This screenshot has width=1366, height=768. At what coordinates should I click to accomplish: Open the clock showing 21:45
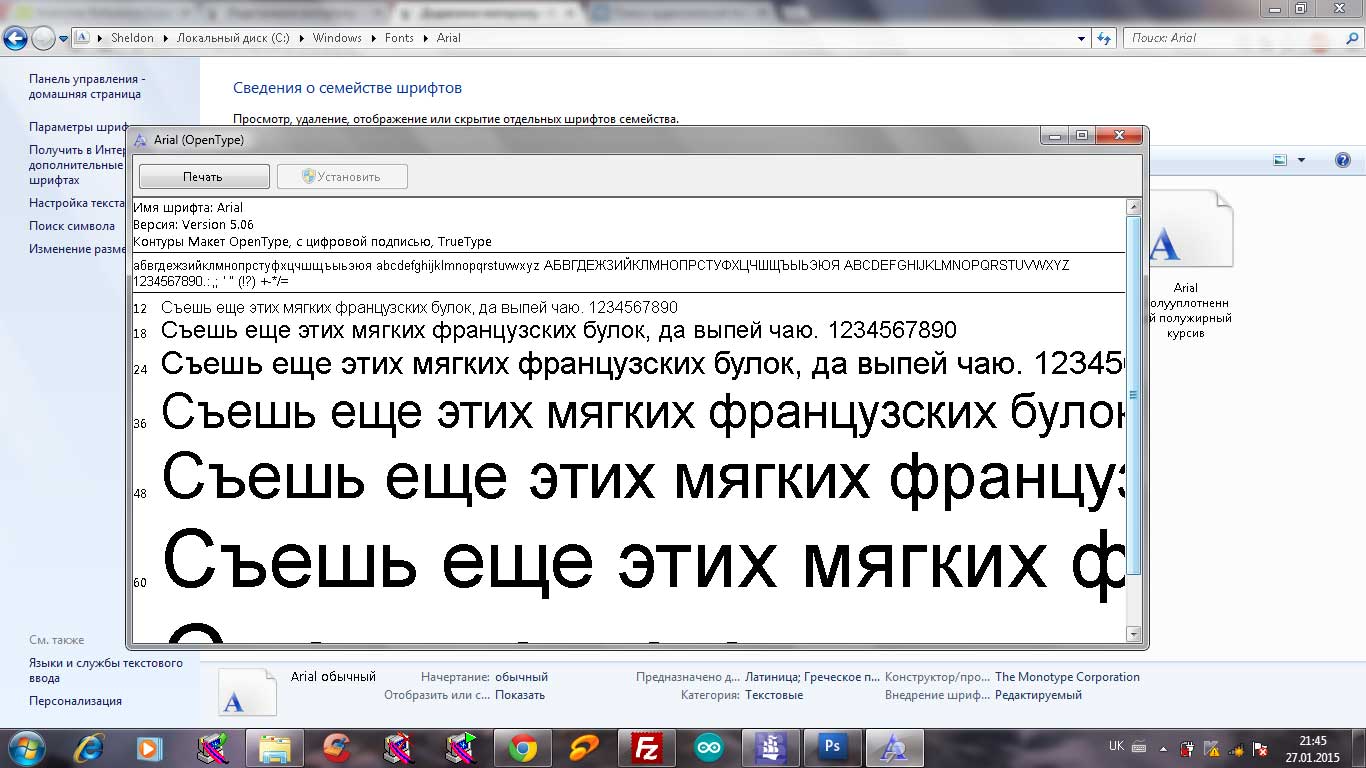coord(1313,748)
